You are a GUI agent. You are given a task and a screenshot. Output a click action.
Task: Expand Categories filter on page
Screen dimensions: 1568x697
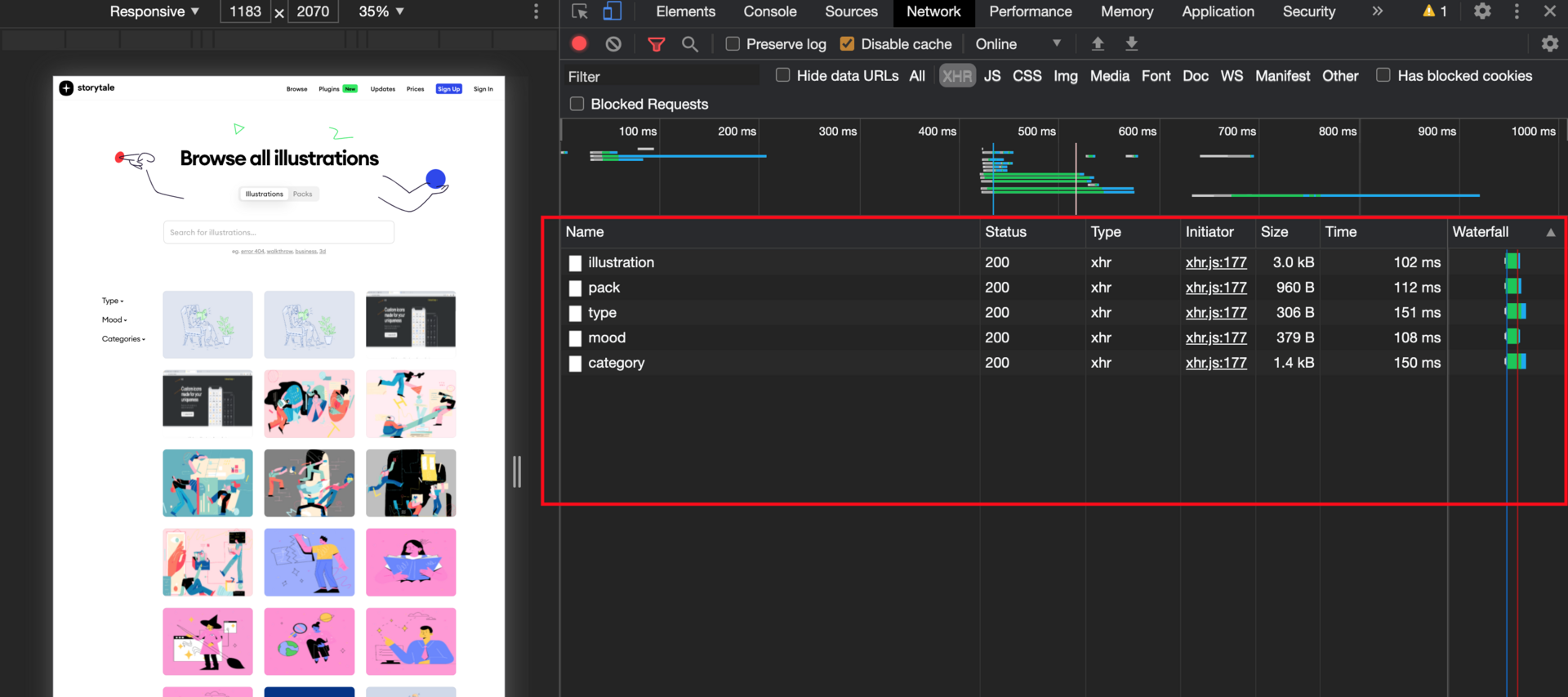click(123, 338)
